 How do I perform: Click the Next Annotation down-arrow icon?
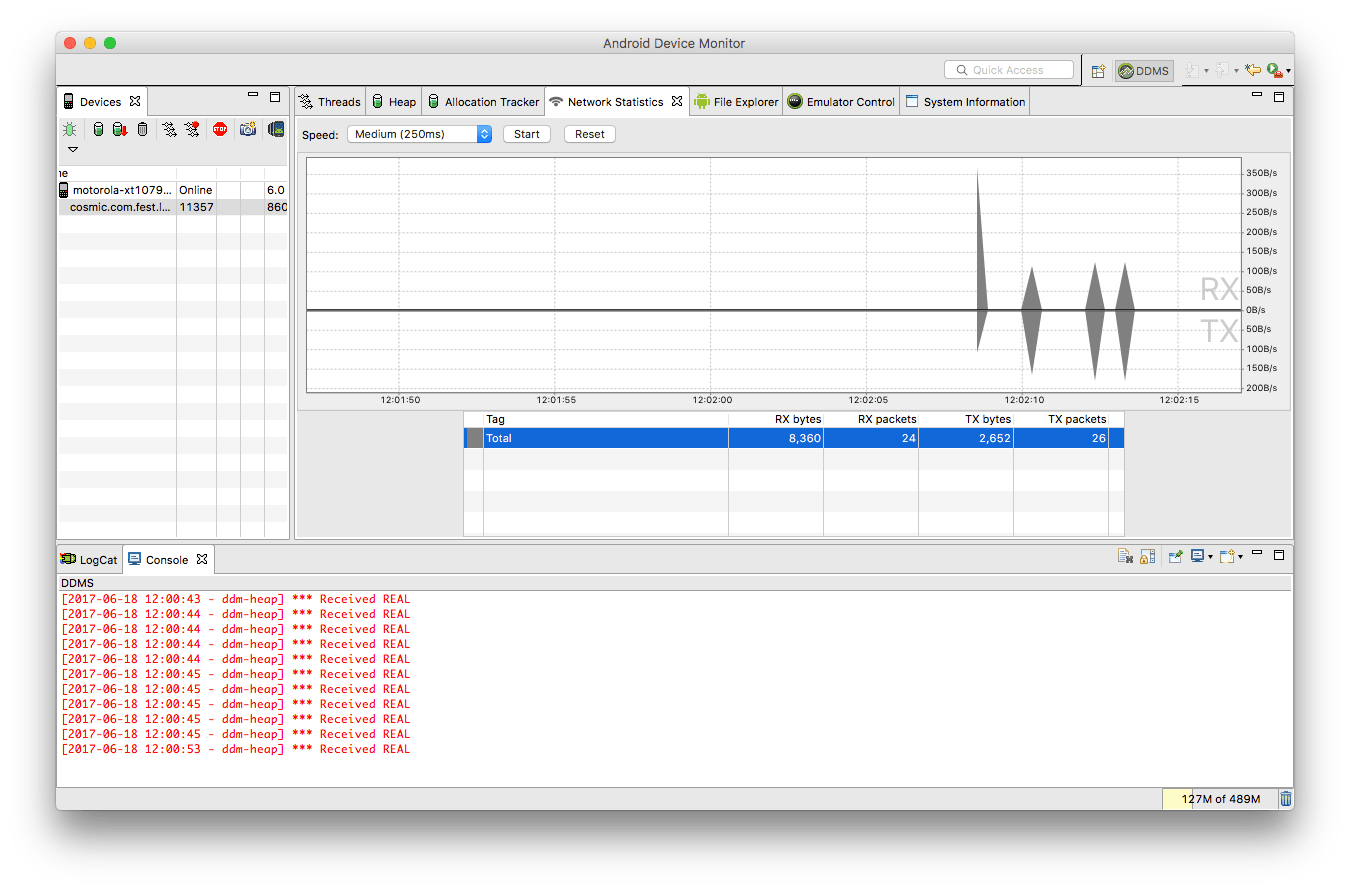point(1191,71)
